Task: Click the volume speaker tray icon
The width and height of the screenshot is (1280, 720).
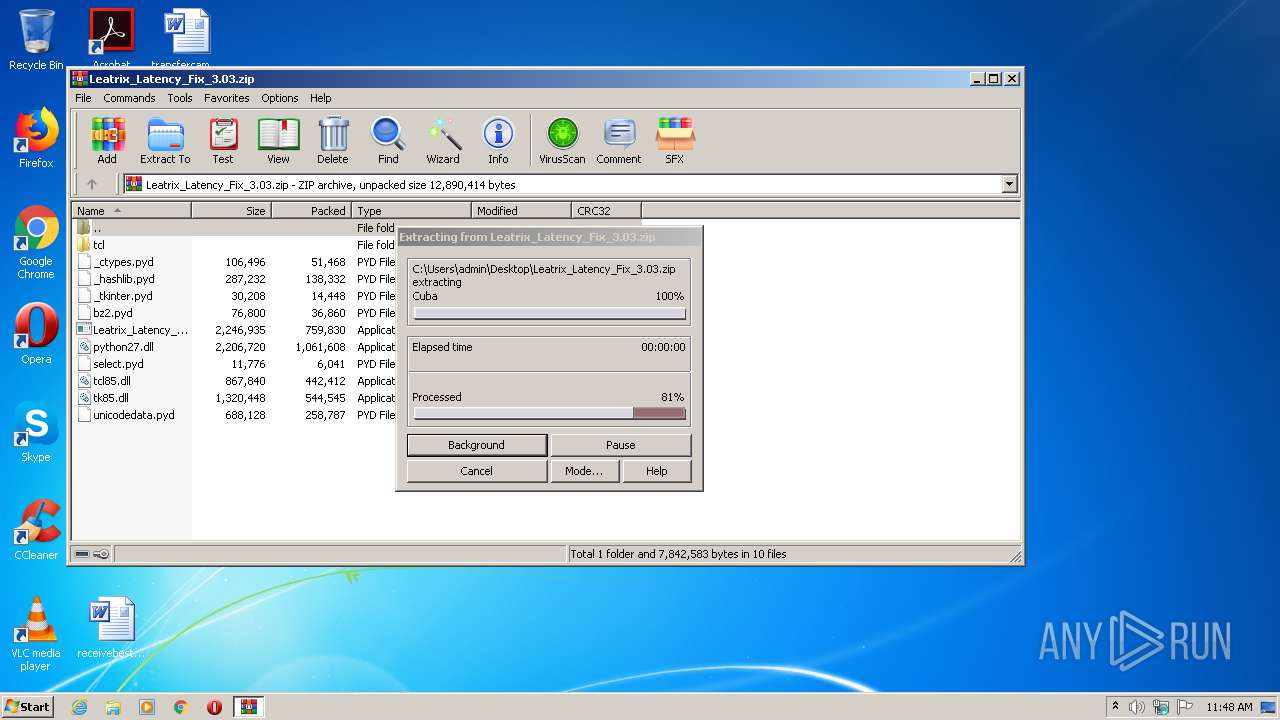Action: point(1137,707)
